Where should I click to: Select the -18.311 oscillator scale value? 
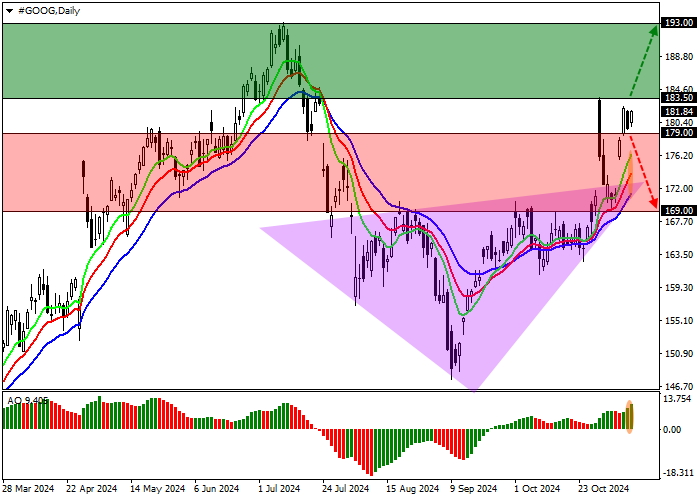pyautogui.click(x=679, y=473)
